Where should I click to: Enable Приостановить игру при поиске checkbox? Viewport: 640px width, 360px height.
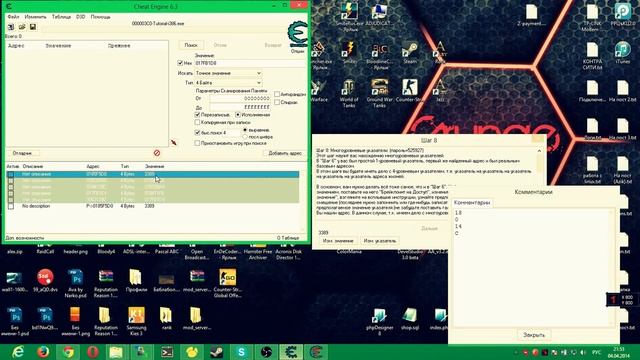click(198, 143)
